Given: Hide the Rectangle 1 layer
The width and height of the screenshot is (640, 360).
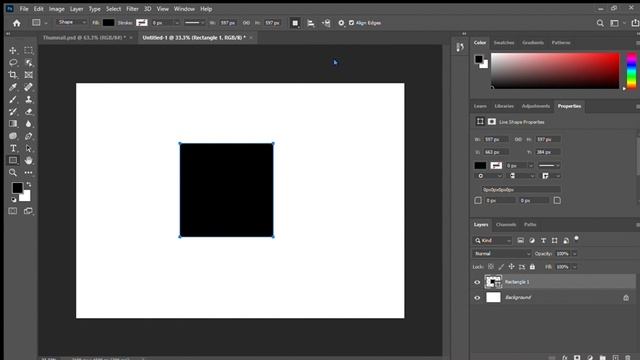Looking at the screenshot, I should pyautogui.click(x=477, y=282).
